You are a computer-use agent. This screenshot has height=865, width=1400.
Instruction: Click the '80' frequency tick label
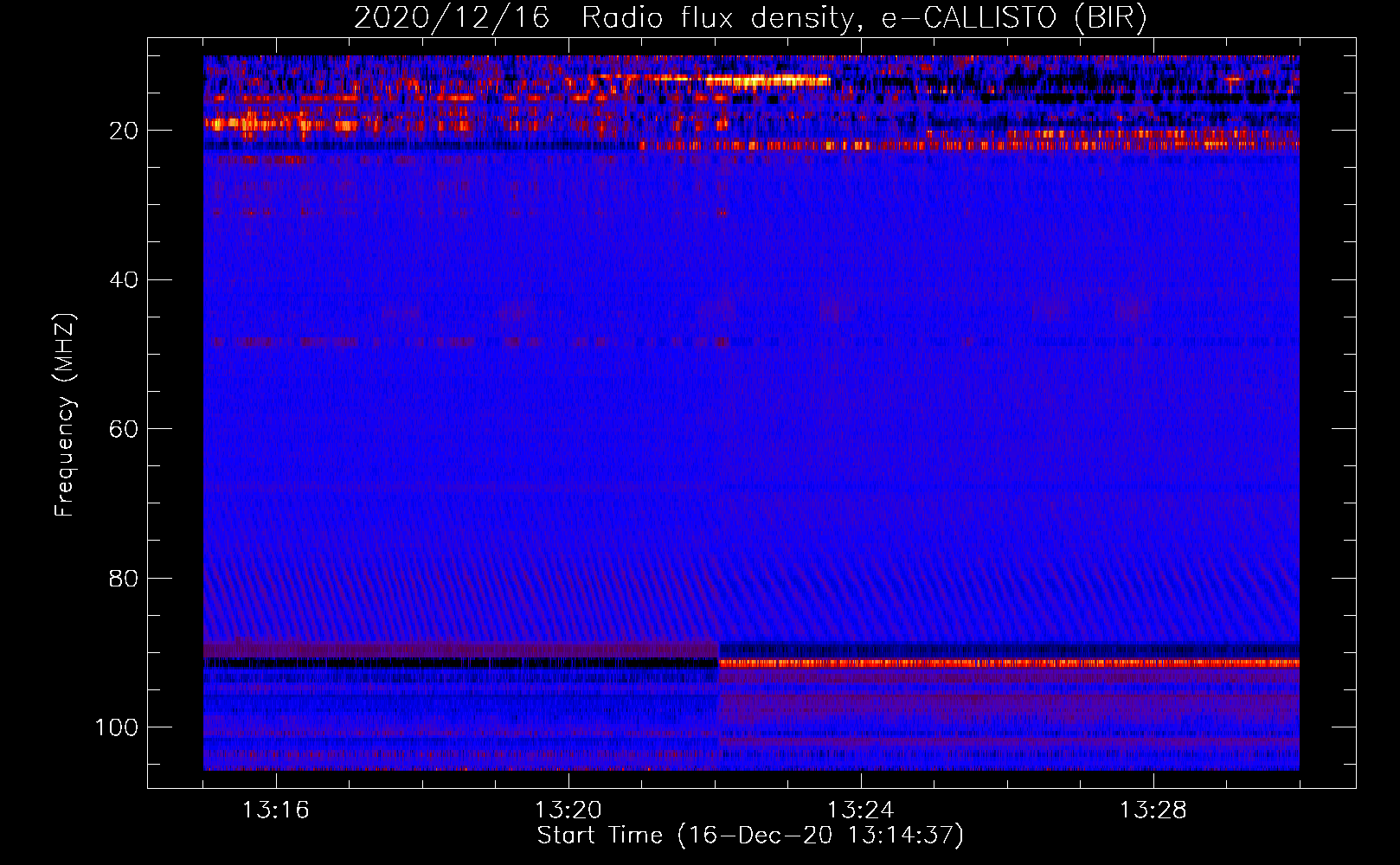[124, 578]
